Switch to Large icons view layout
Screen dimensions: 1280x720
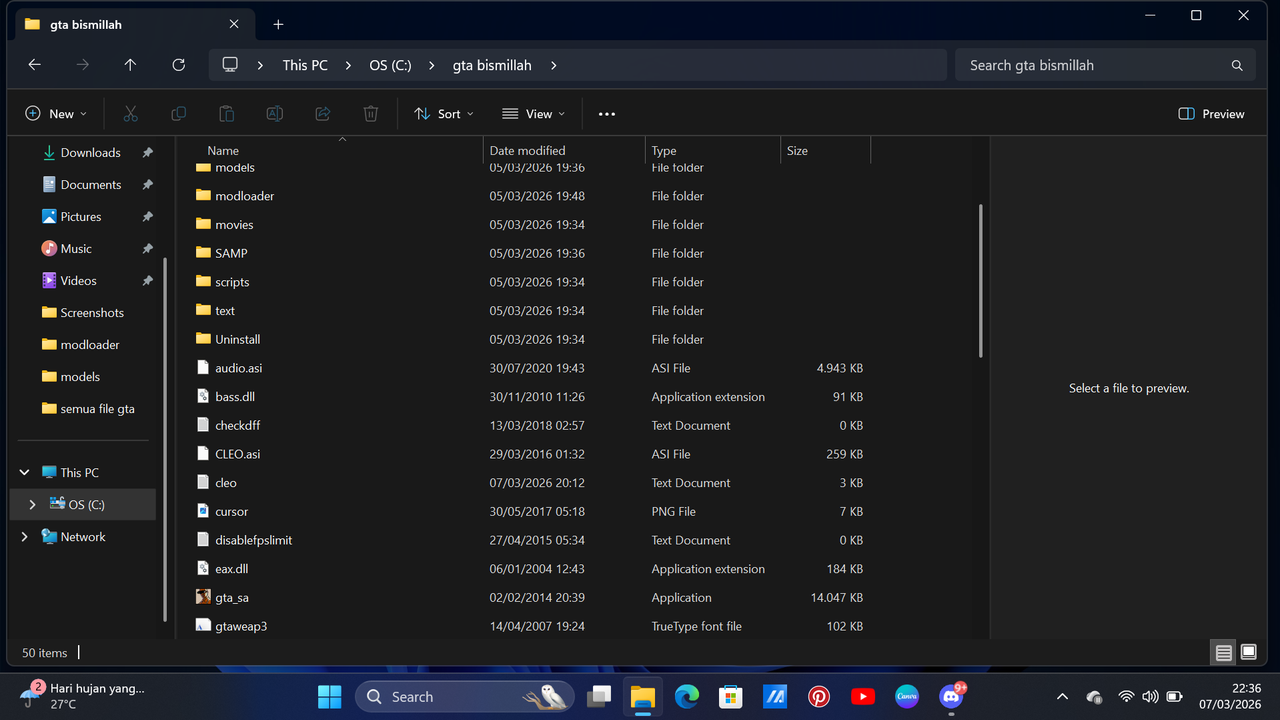1248,653
